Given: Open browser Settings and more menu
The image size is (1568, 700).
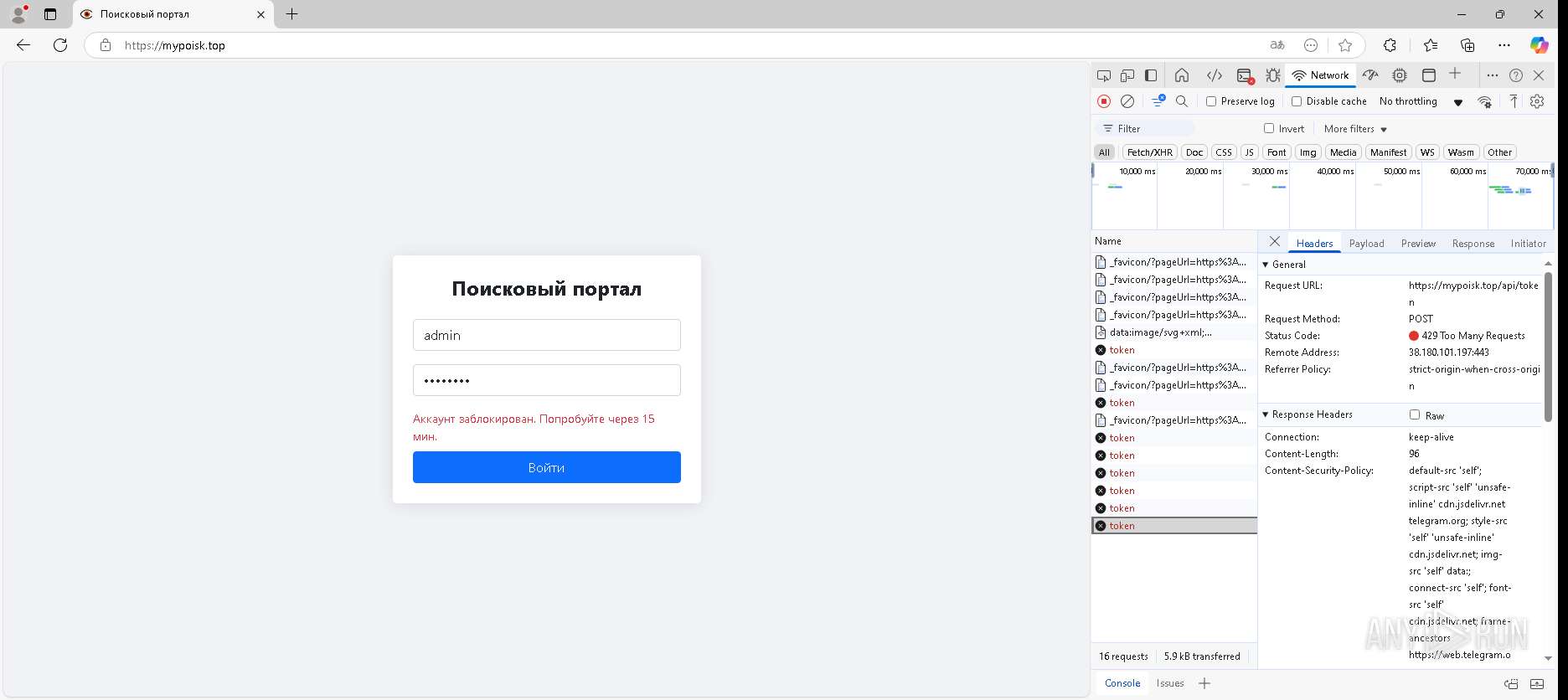Looking at the screenshot, I should point(1504,45).
